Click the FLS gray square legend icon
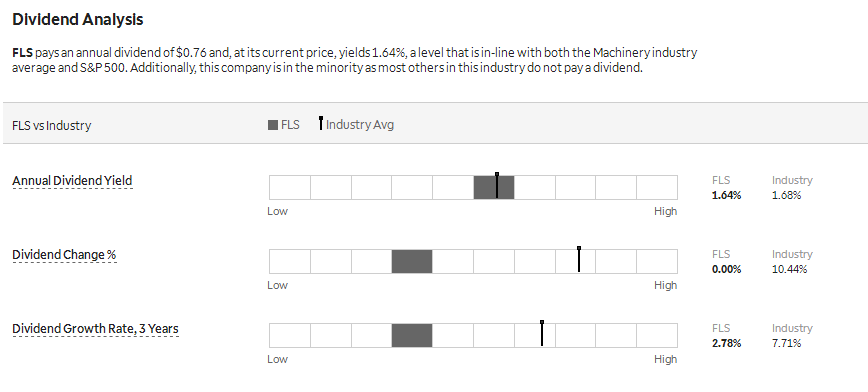Image resolution: width=868 pixels, height=392 pixels. coord(273,125)
